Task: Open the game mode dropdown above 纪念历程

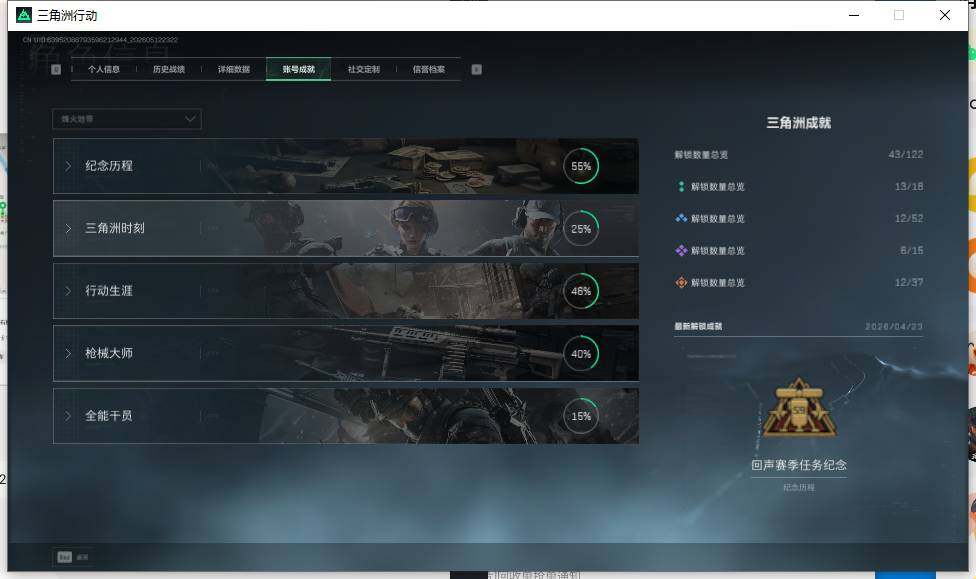Action: (x=127, y=119)
